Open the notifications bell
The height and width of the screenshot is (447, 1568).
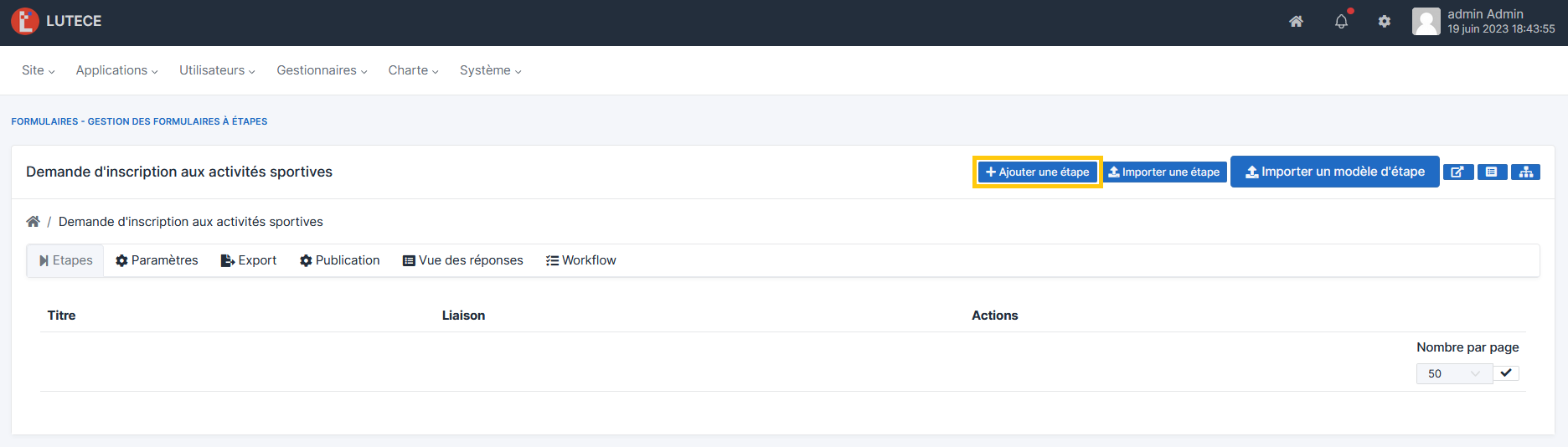coord(1341,22)
